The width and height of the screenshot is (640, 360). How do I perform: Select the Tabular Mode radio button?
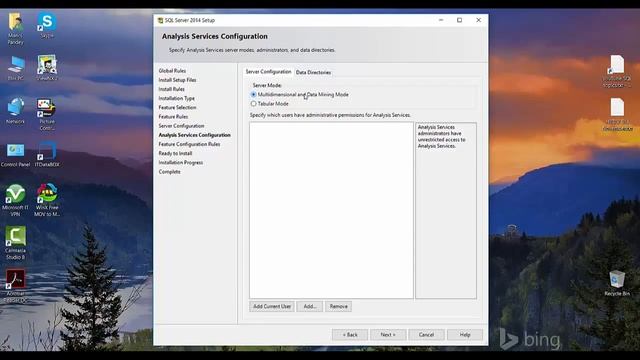(x=253, y=104)
